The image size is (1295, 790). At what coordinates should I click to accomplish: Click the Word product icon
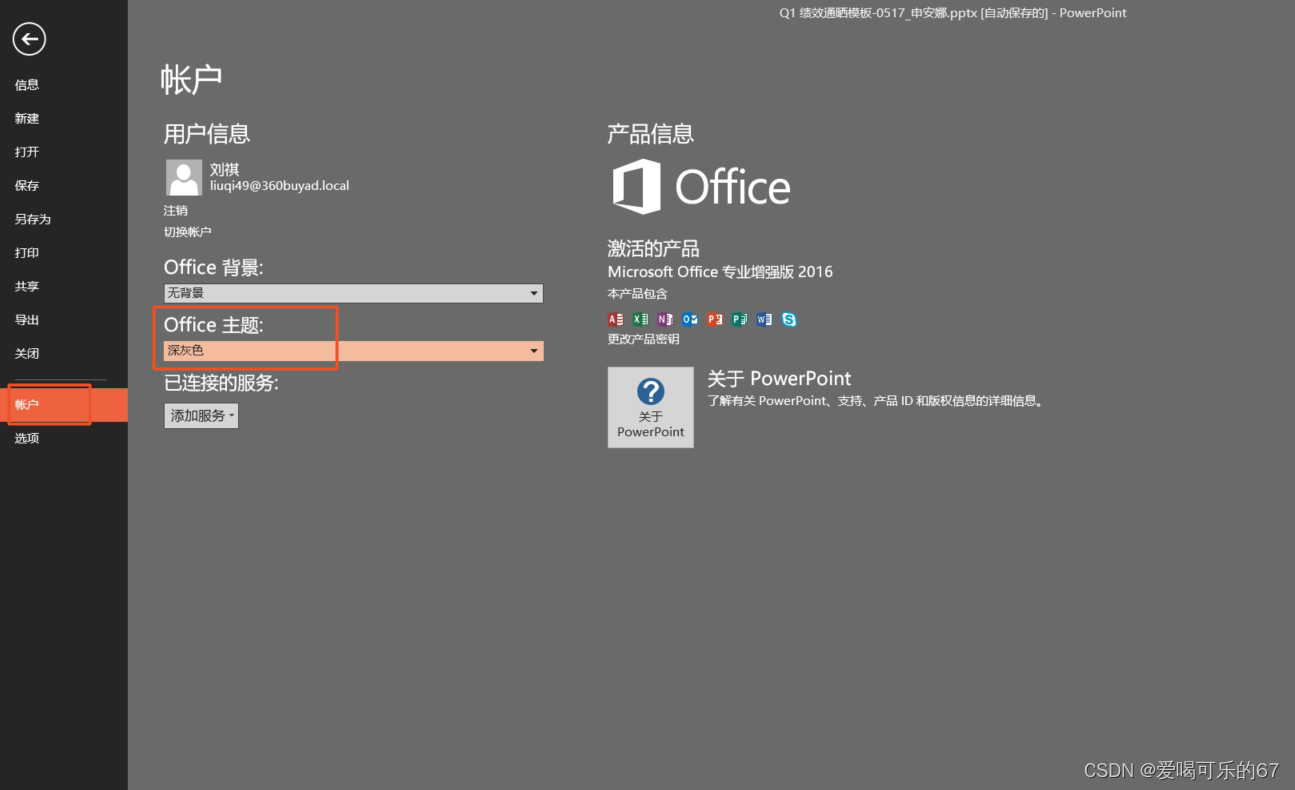point(764,320)
